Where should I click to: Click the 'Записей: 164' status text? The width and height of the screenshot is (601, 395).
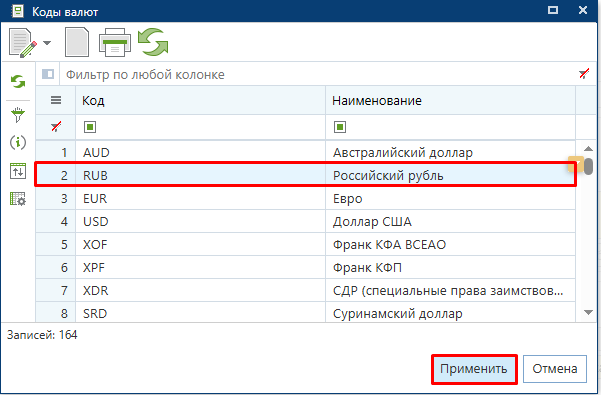click(x=42, y=335)
